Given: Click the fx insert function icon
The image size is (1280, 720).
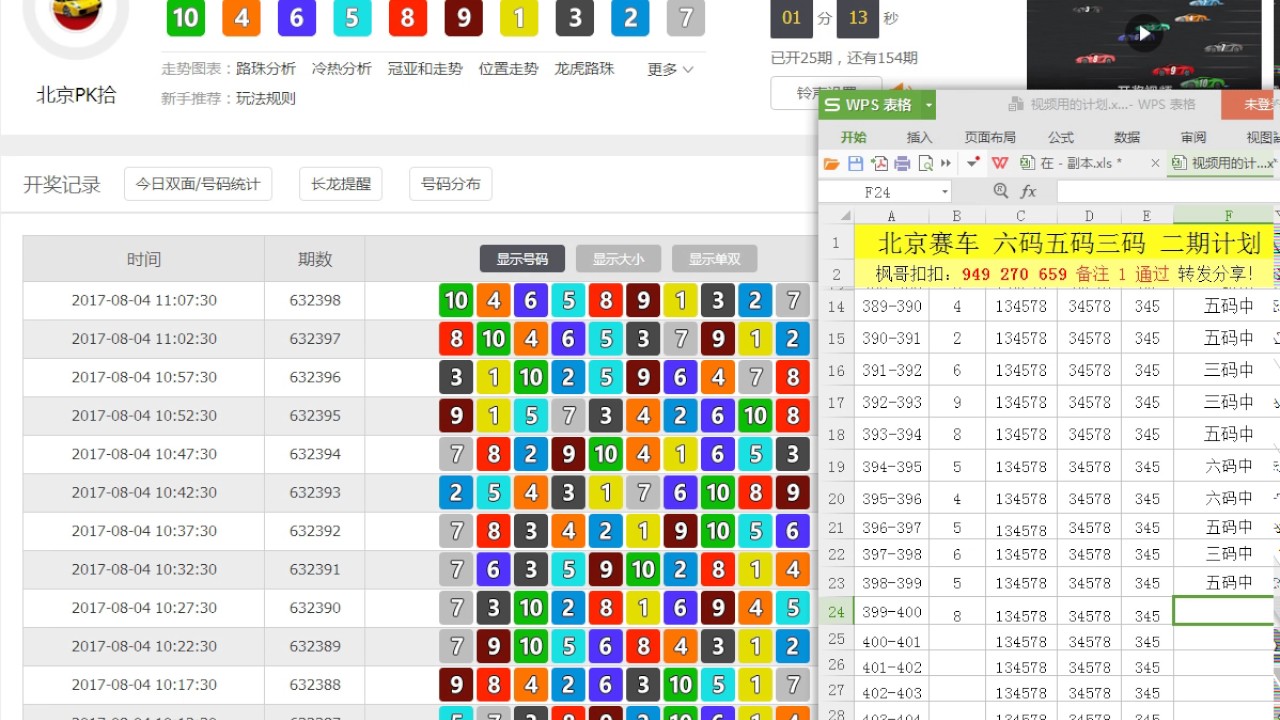Looking at the screenshot, I should point(1028,191).
